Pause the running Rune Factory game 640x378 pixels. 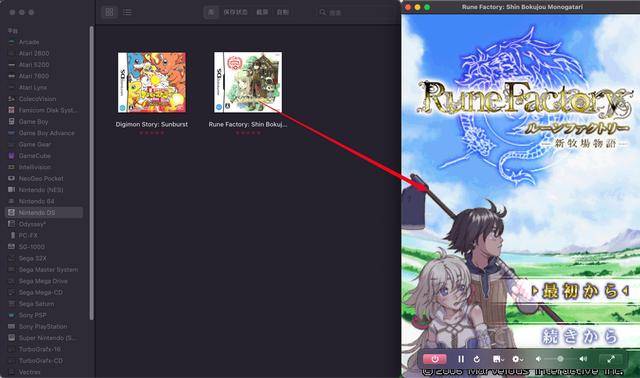(x=461, y=359)
